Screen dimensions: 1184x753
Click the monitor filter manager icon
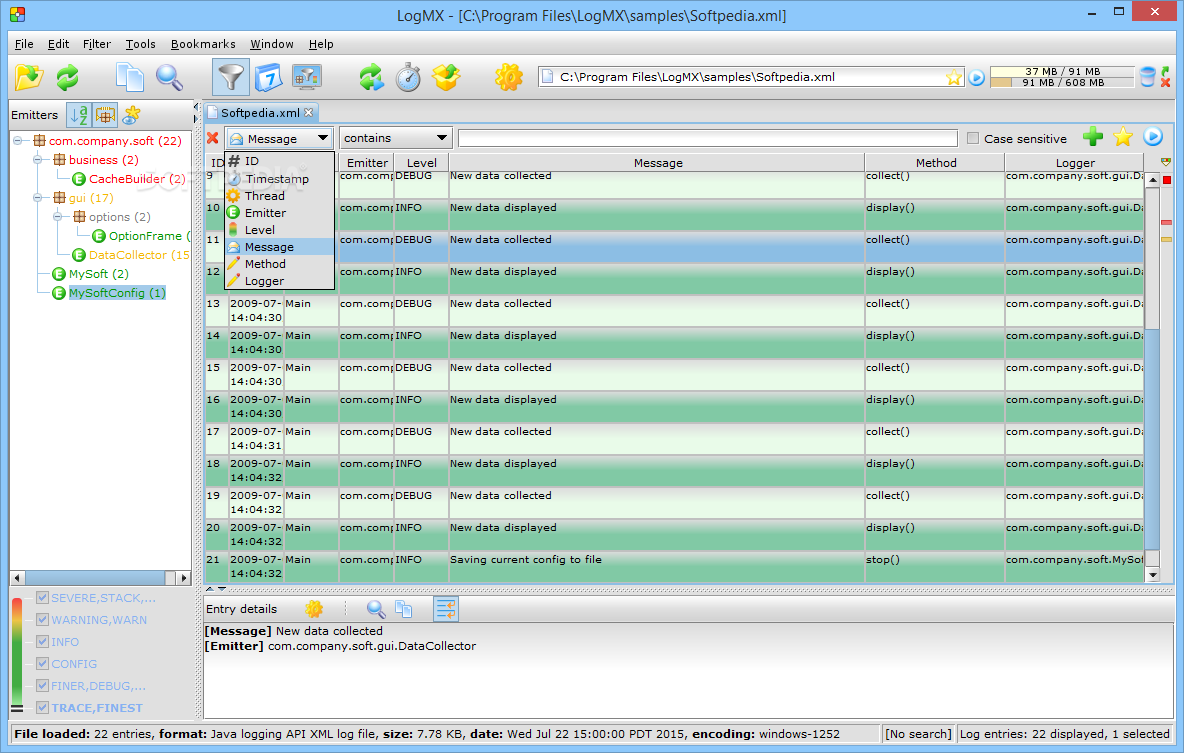click(x=307, y=77)
